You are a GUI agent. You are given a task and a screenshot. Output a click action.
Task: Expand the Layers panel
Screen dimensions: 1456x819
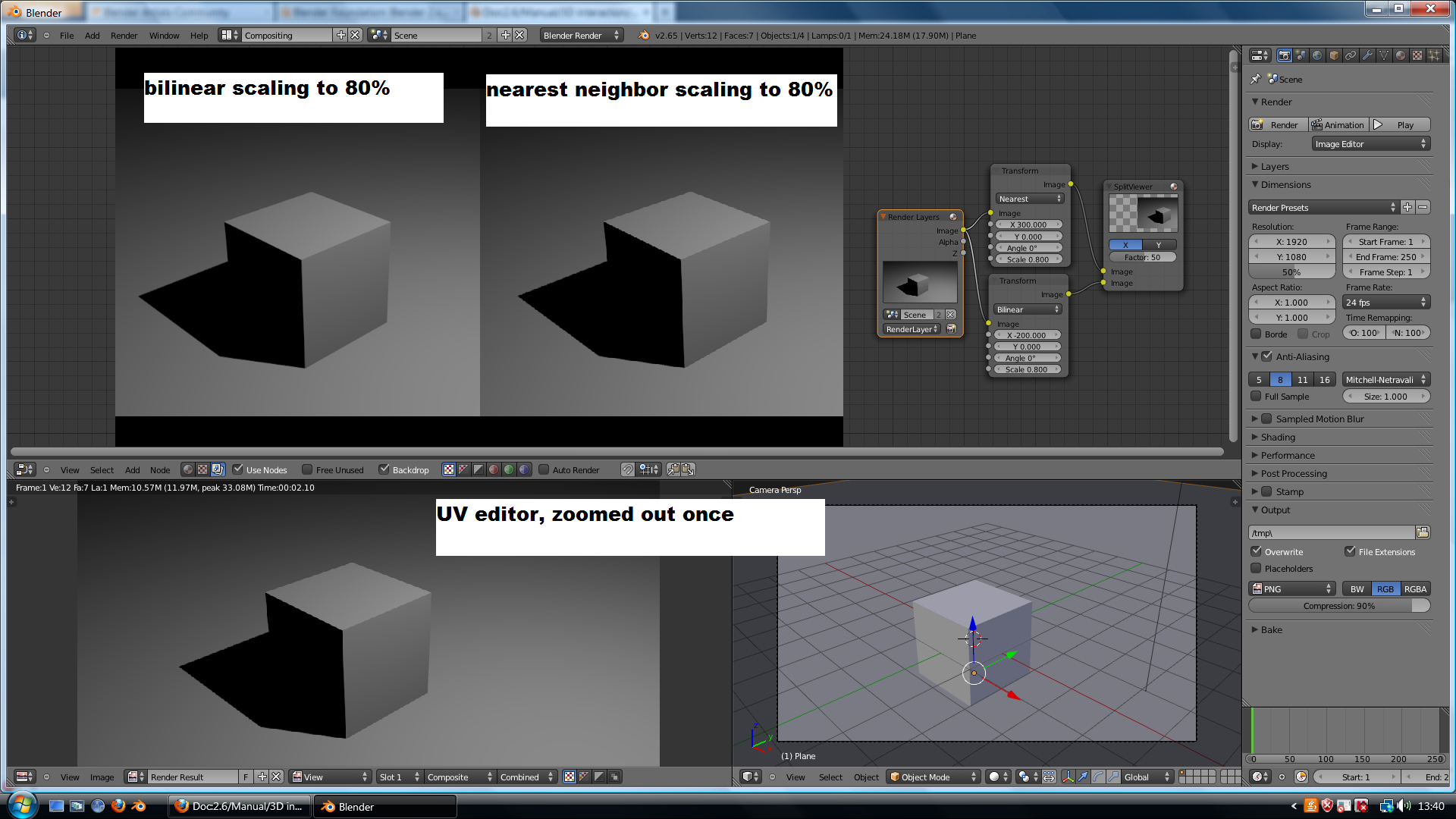[x=1274, y=166]
